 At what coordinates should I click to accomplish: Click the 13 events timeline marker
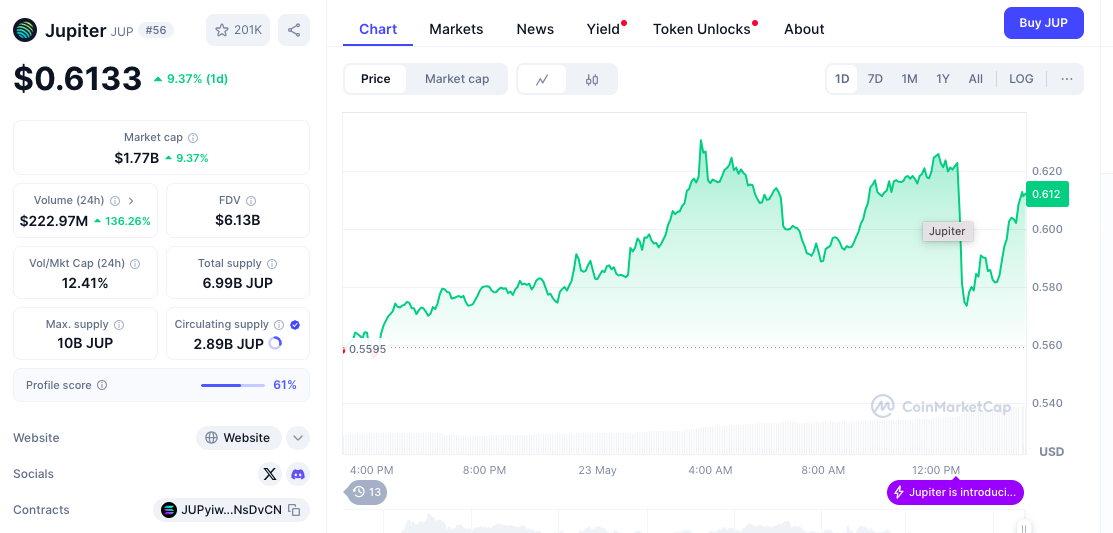click(367, 492)
